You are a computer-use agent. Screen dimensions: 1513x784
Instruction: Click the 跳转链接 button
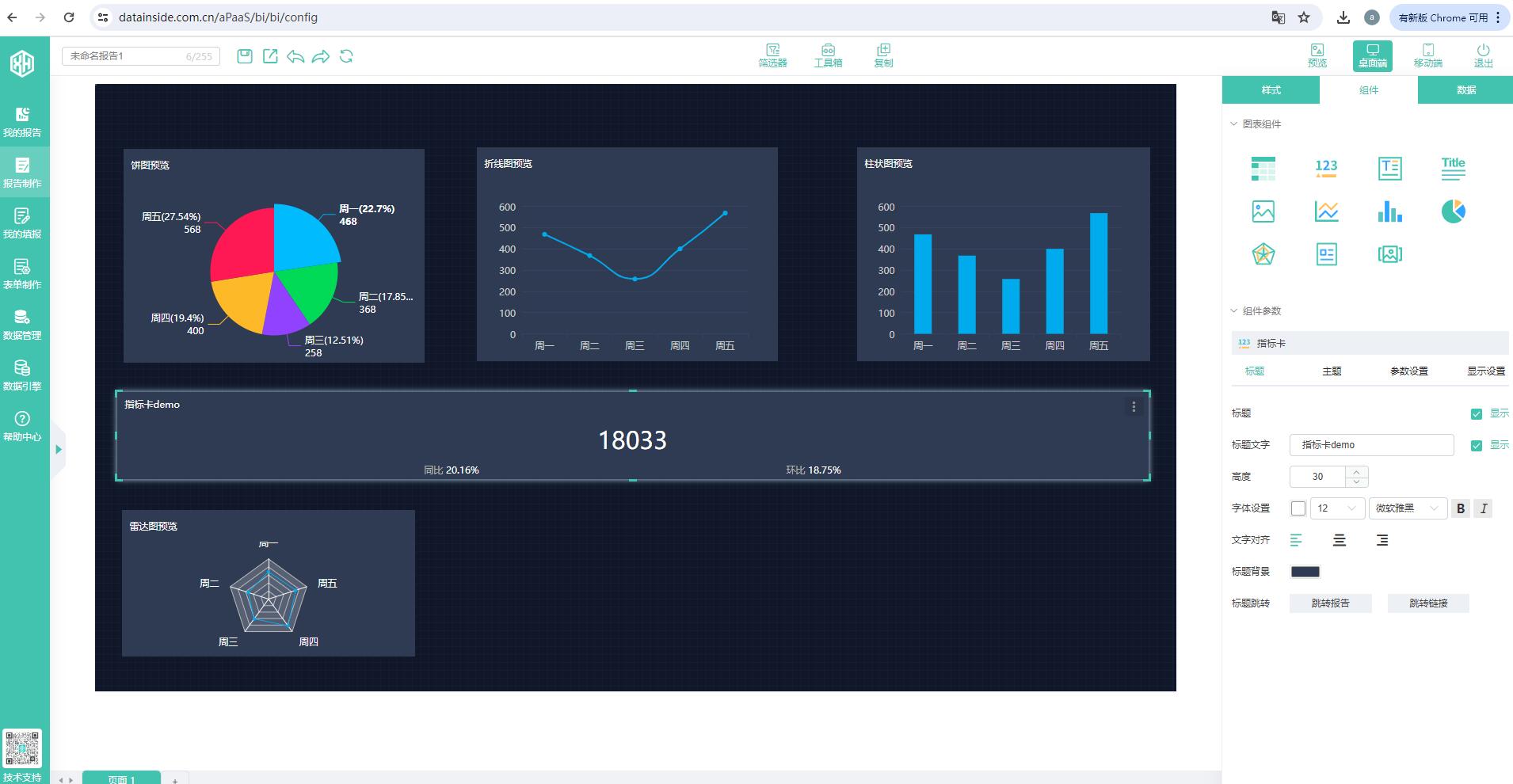tap(1427, 603)
